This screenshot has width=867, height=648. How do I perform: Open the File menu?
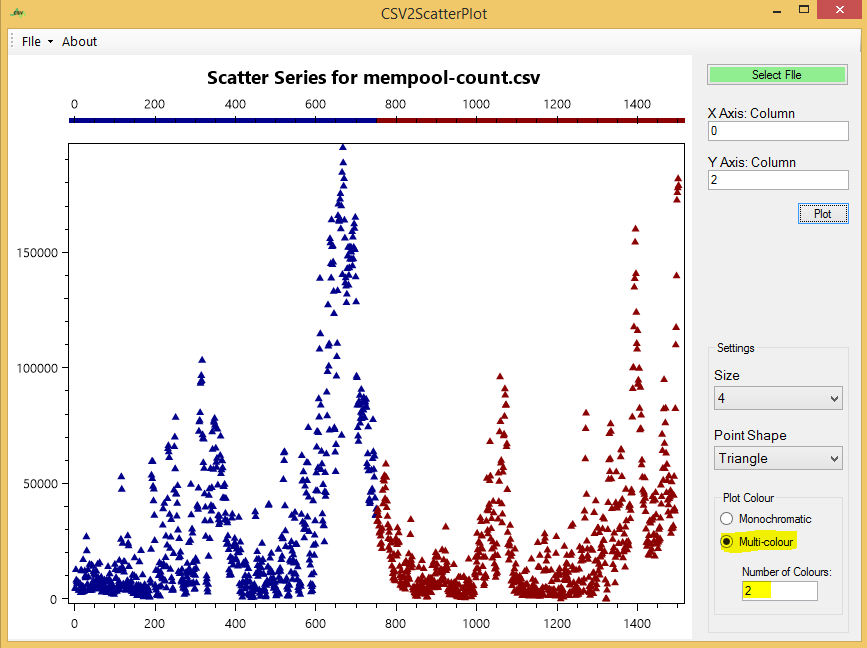[x=36, y=41]
